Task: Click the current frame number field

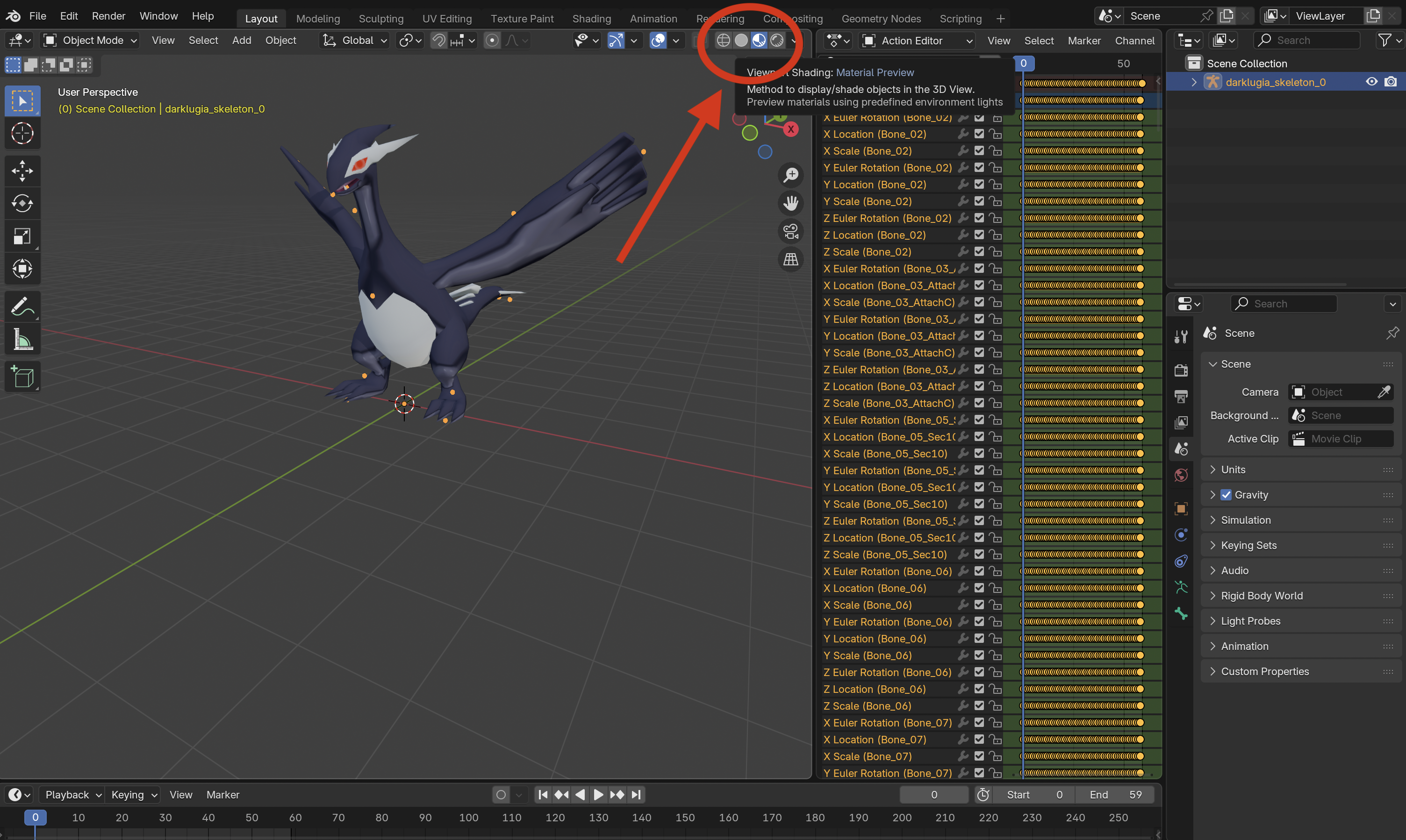Action: click(x=934, y=795)
